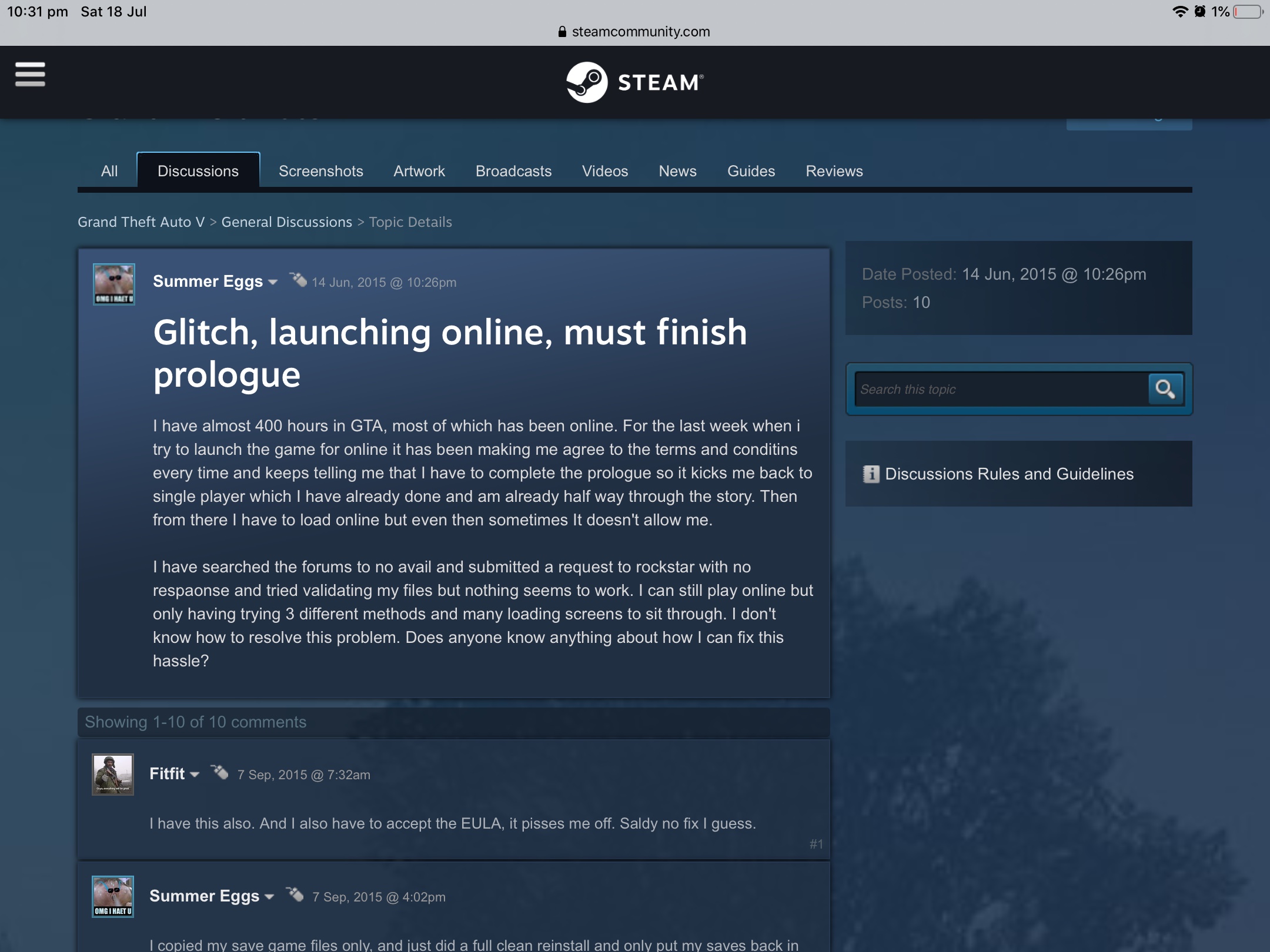Switch to the All tab
Screen dimensions: 1270x952
(109, 171)
